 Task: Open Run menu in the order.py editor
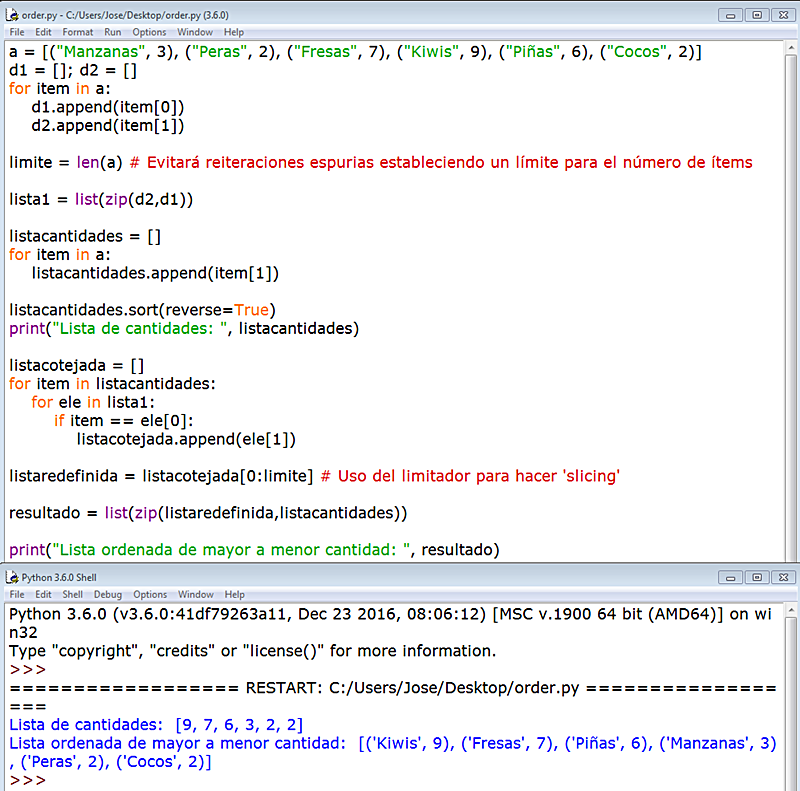click(113, 32)
